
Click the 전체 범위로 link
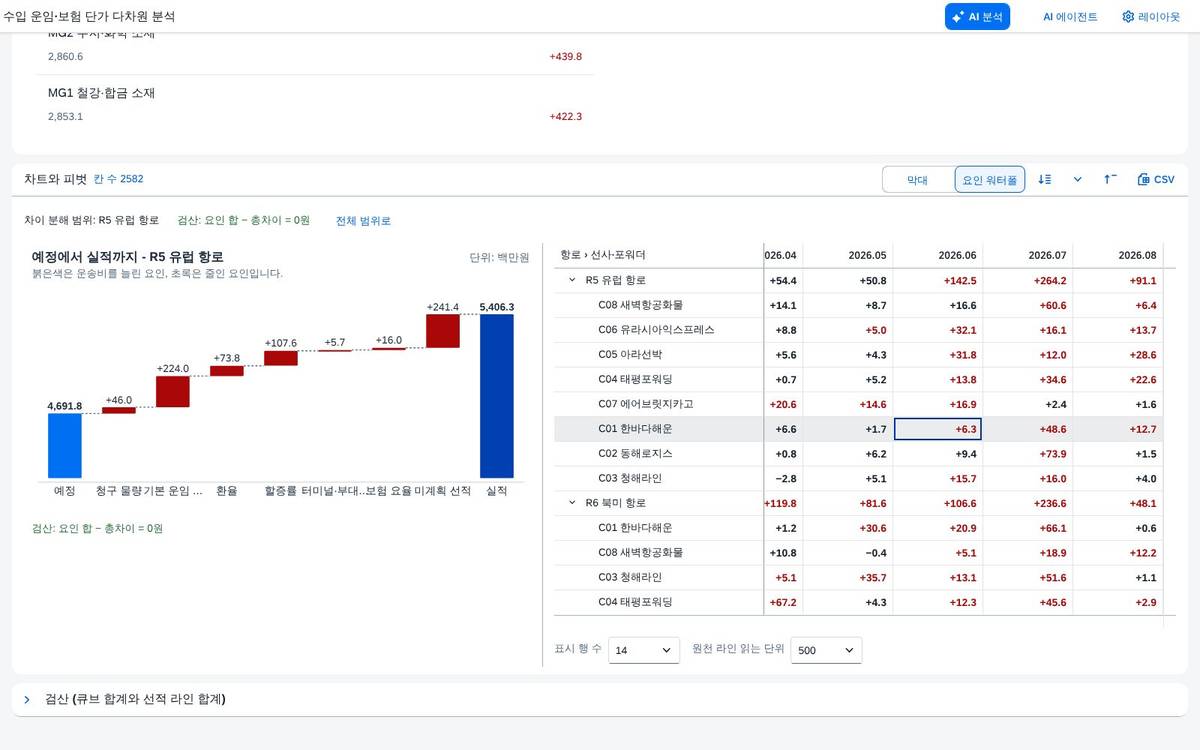pyautogui.click(x=363, y=220)
